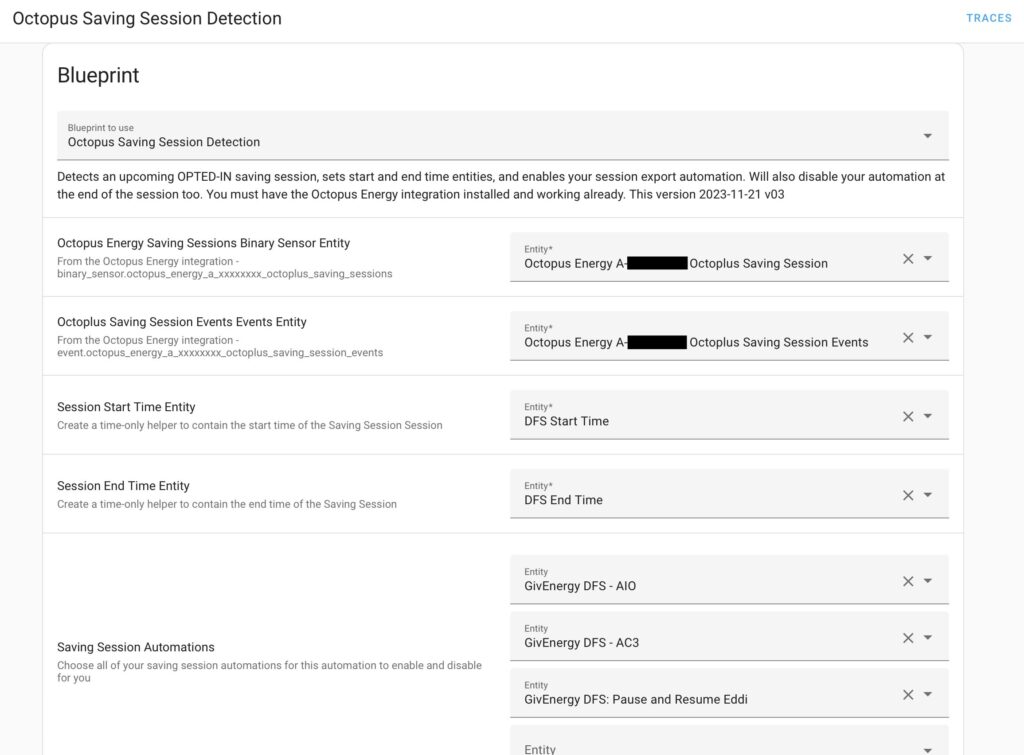Expand the Octoplus Saving Session Events dropdown

(x=927, y=338)
